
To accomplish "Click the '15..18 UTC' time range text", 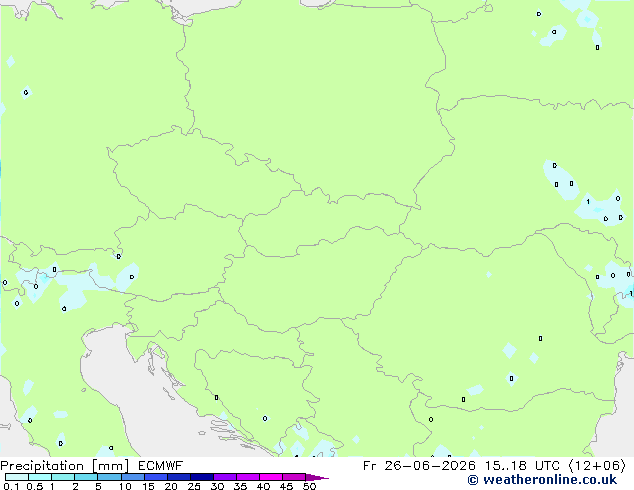I will 522,466.
